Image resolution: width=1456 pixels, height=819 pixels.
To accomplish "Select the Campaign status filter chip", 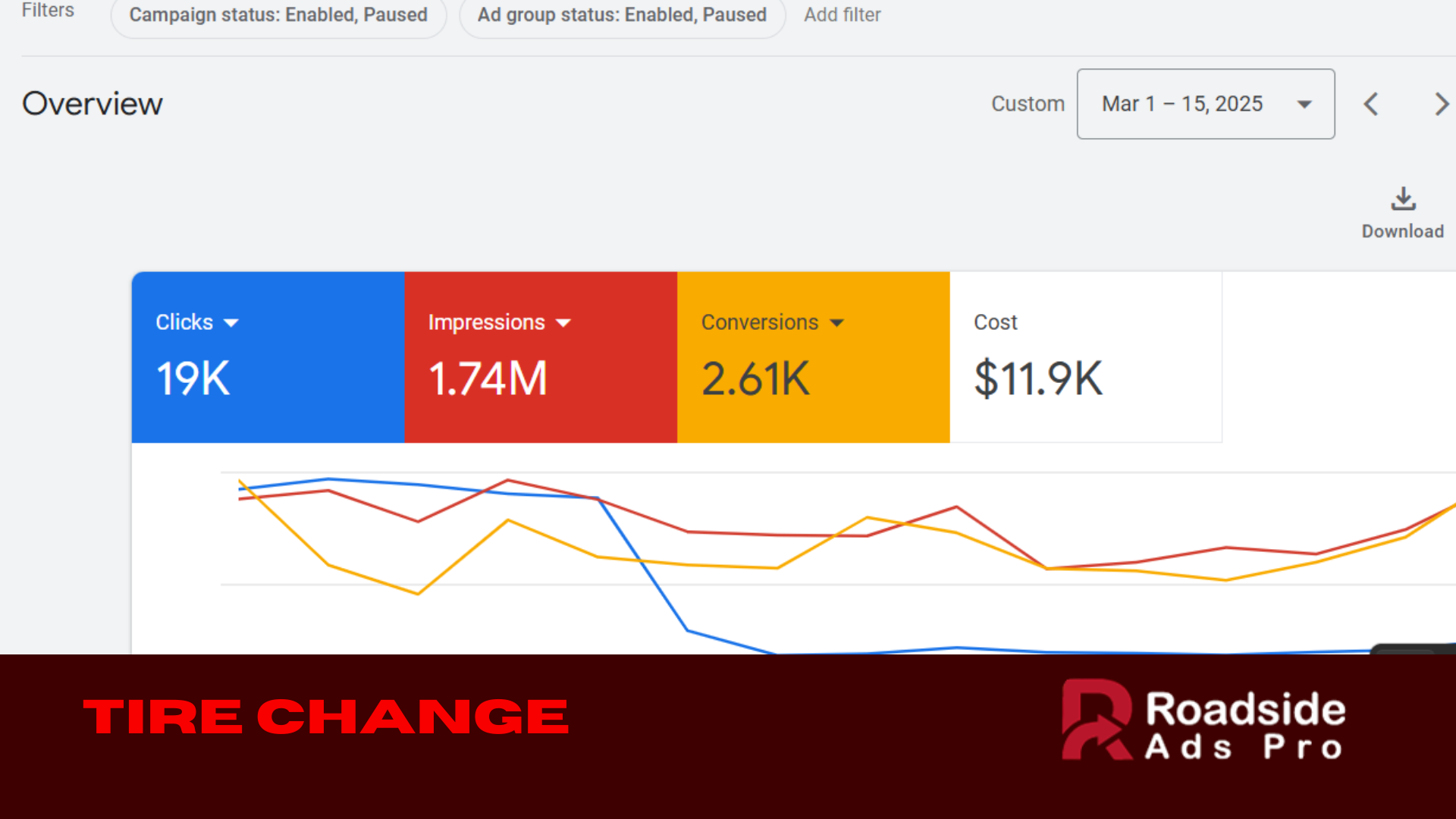I will [x=278, y=14].
